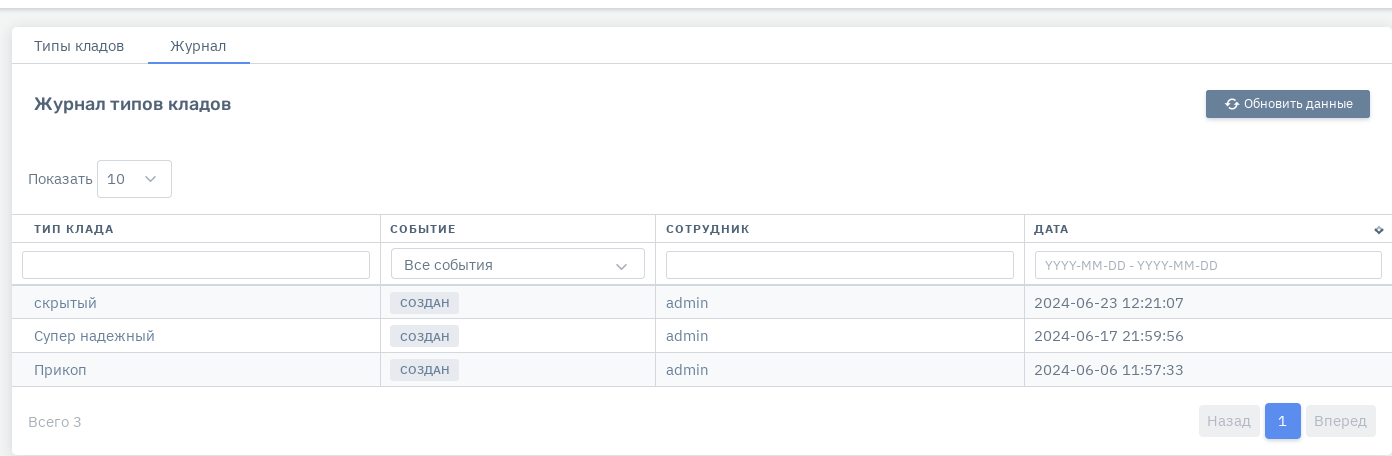The image size is (1392, 456).
Task: Click the sort arrow icon in Дата column
Action: [x=1379, y=230]
